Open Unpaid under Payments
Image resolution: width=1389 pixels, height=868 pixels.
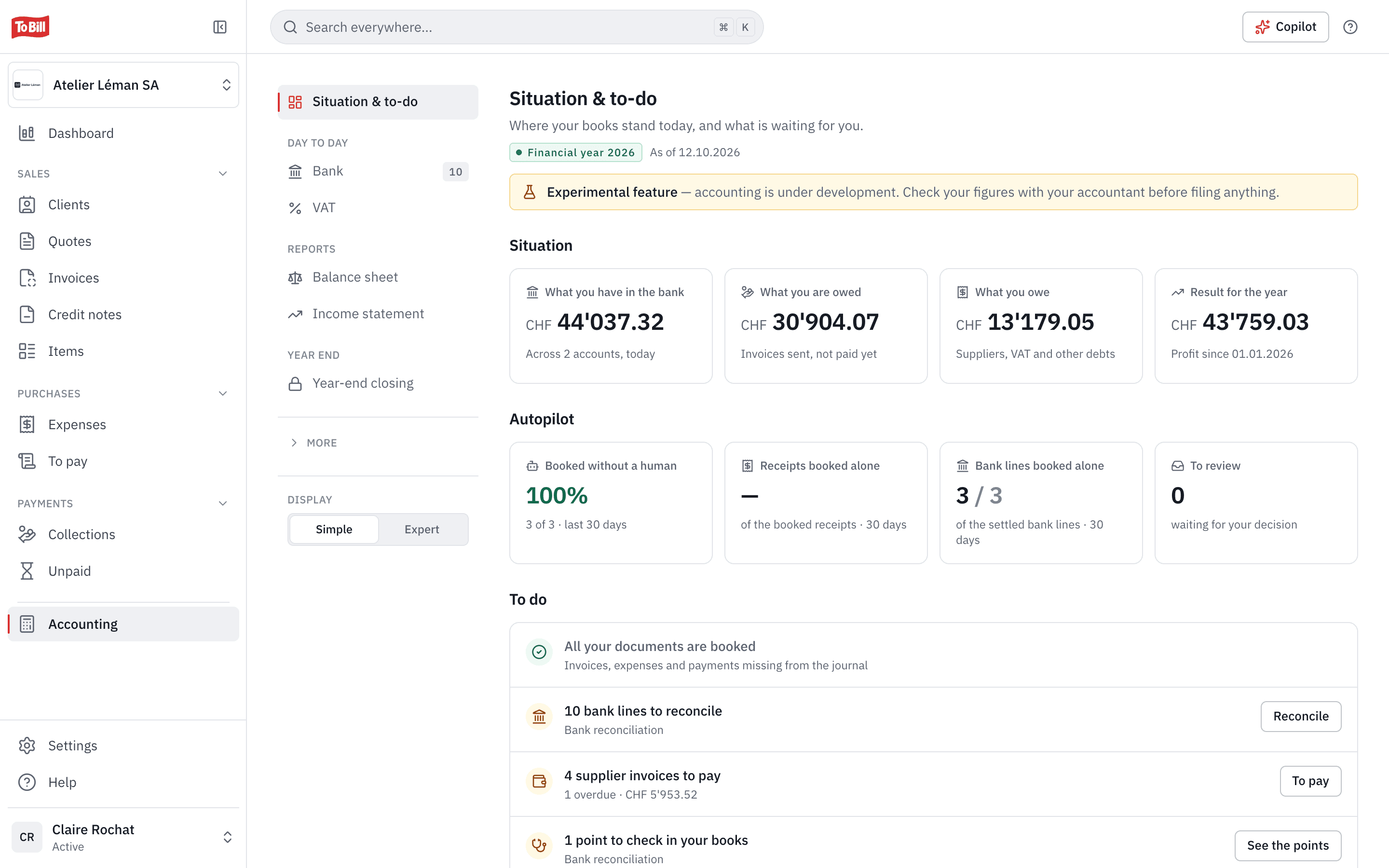tap(123, 571)
